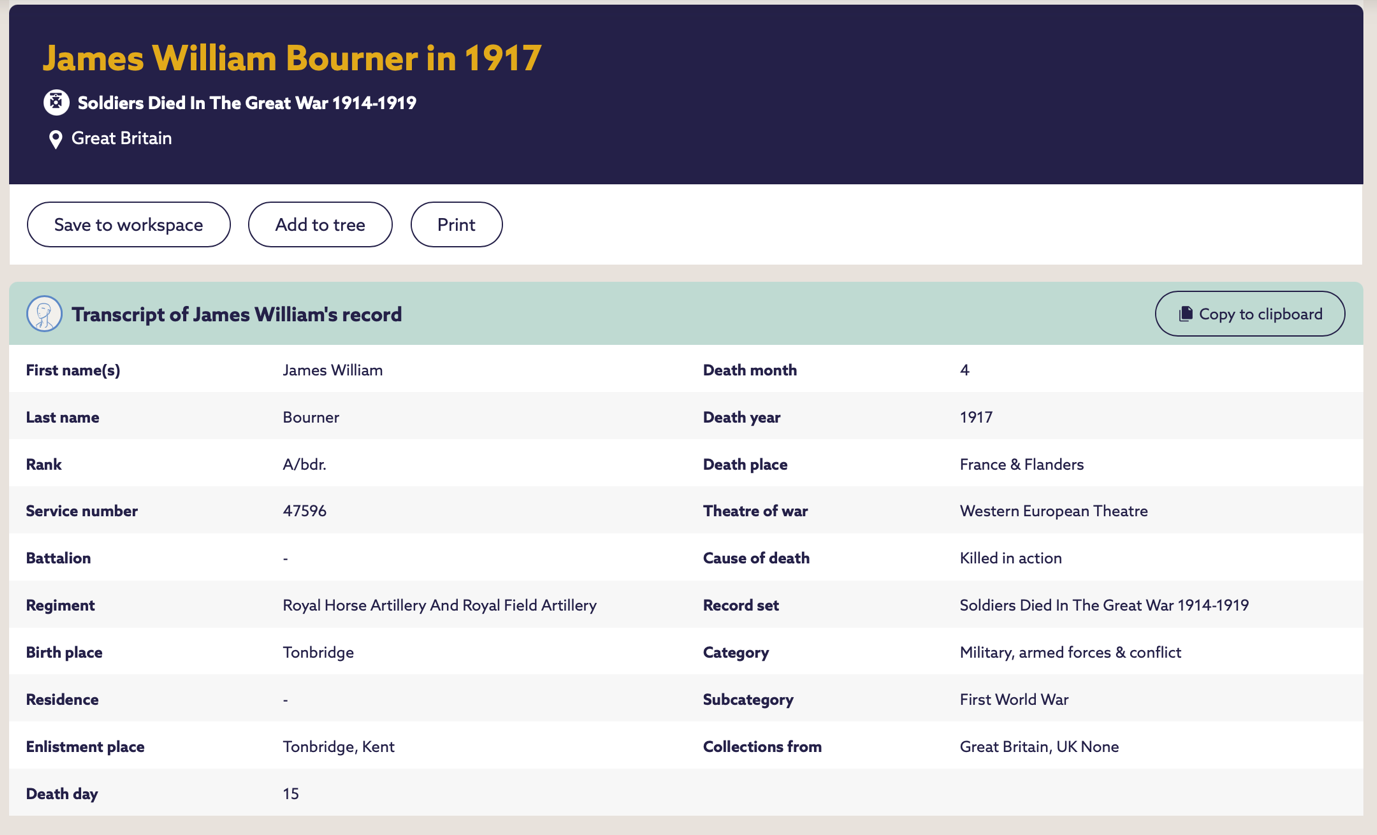Add James William to tree

[x=320, y=225]
